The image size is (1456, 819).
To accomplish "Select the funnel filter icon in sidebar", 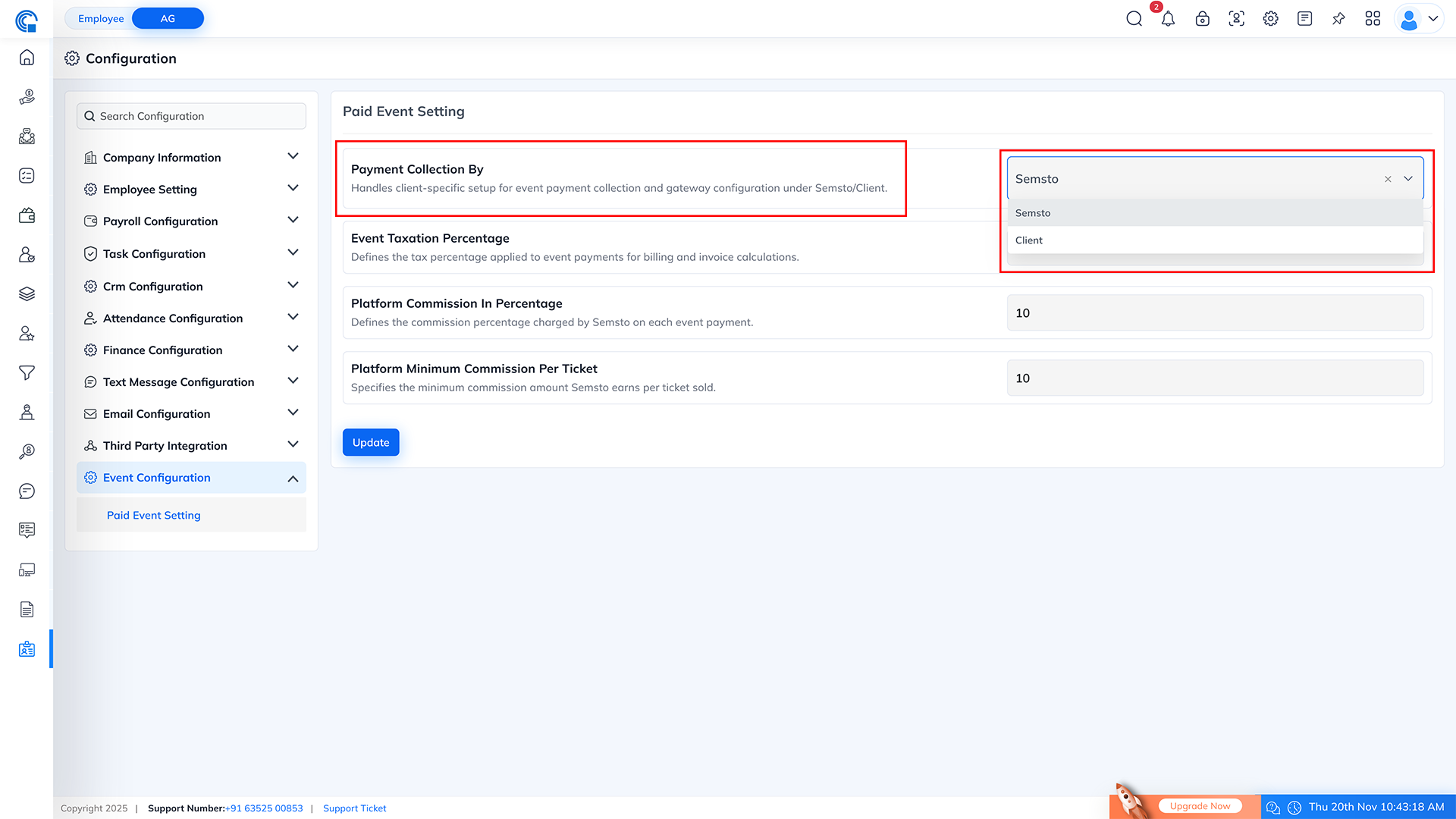I will (27, 373).
